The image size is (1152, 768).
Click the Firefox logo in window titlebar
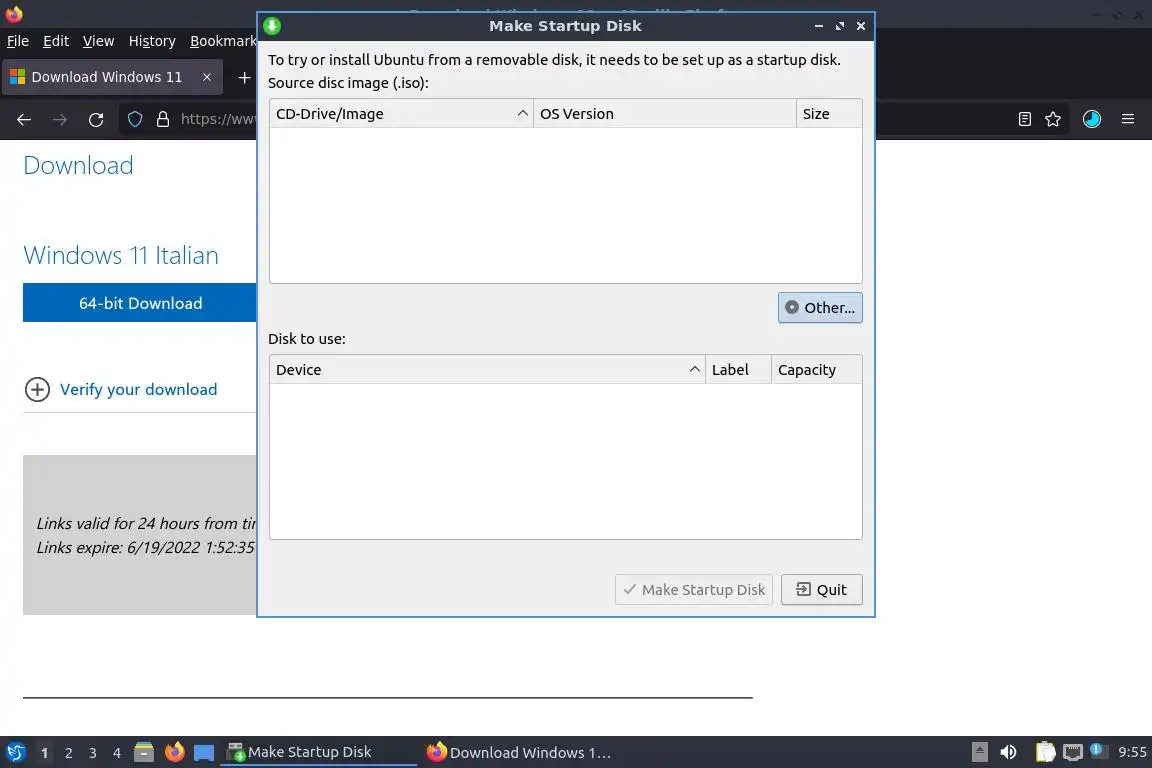tap(14, 14)
